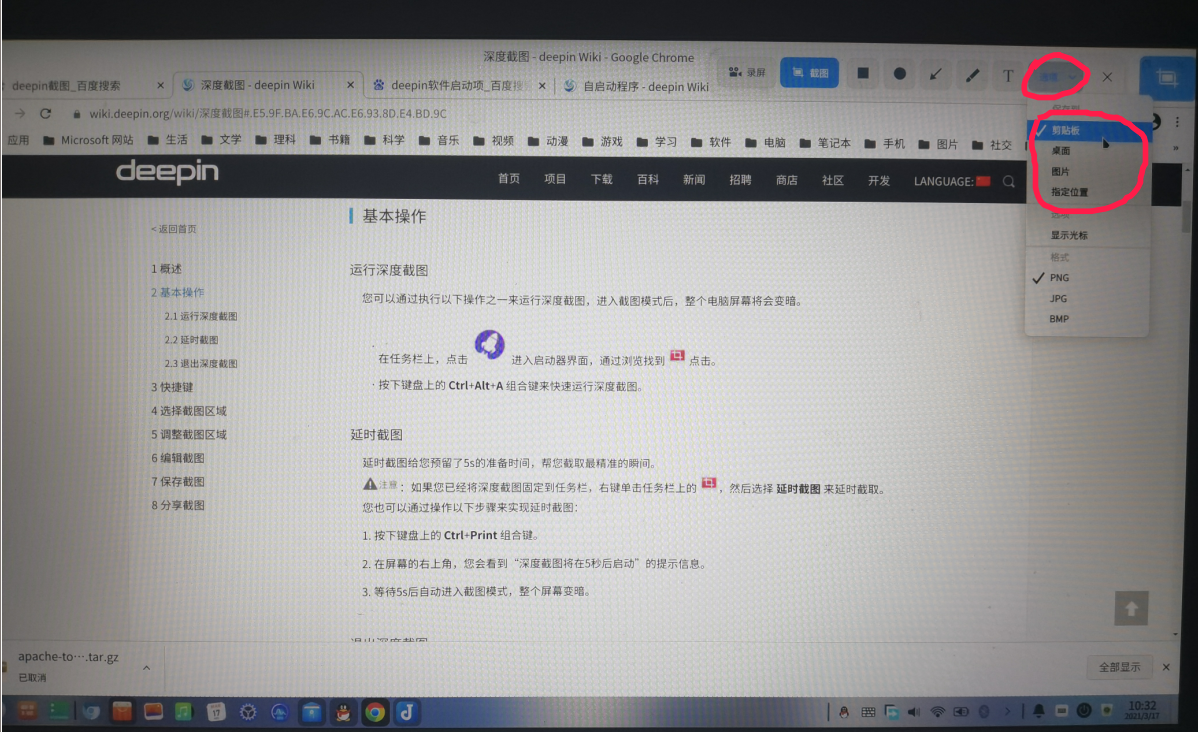This screenshot has height=732, width=1198.
Task: Open 百科 in deepin nav bar
Action: (648, 180)
